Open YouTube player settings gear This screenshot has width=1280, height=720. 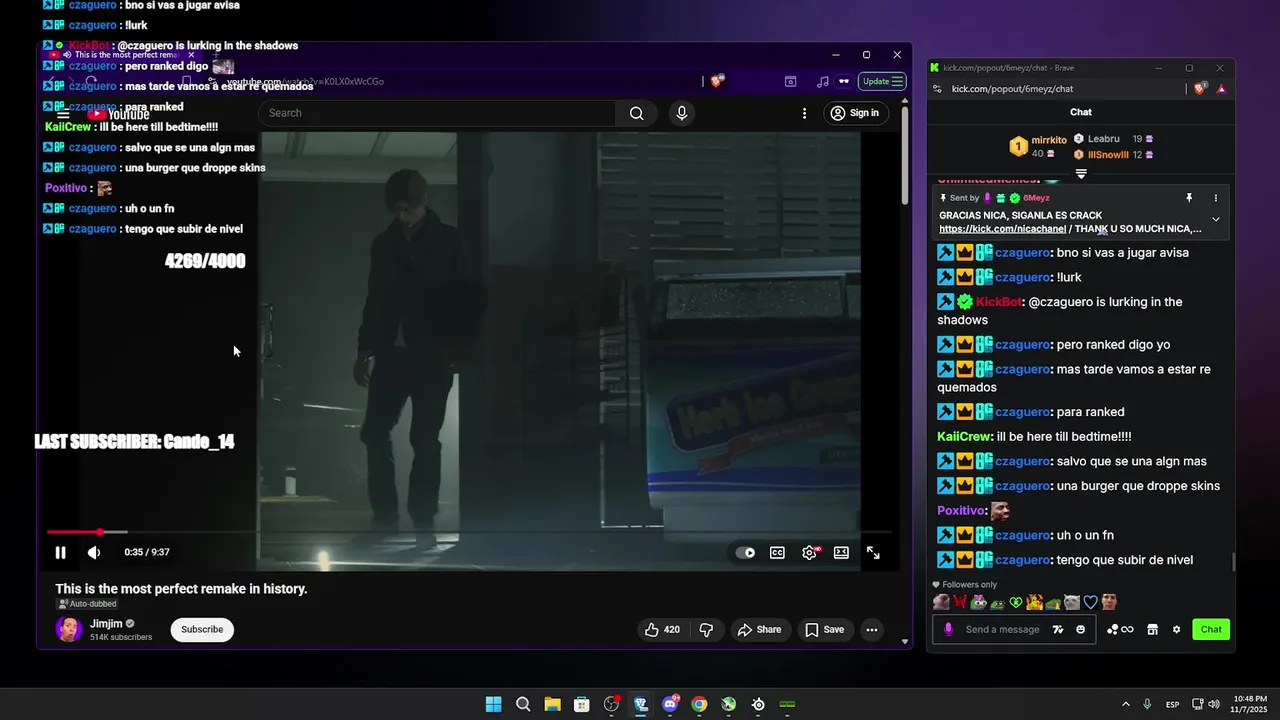(809, 552)
